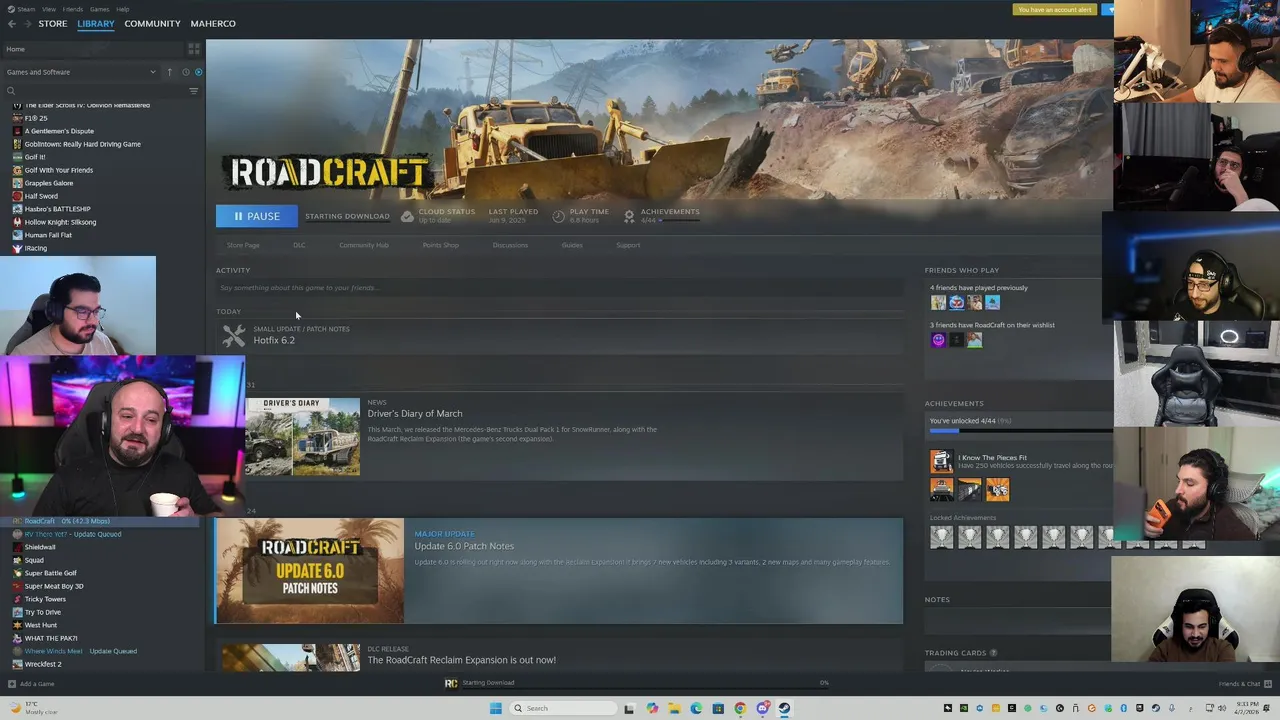The height and width of the screenshot is (720, 1280).
Task: Open the Steam taskbar icon
Action: coord(784,708)
